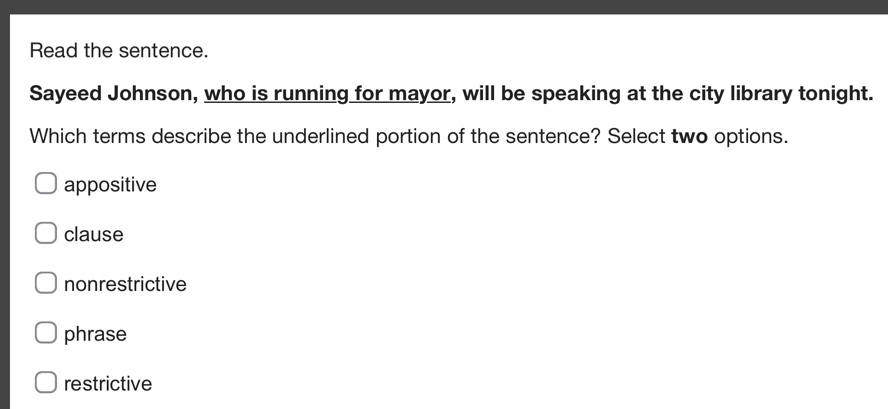Viewport: 888px width, 409px height.
Task: Click the 'restrictive' option label
Action: coord(108,384)
